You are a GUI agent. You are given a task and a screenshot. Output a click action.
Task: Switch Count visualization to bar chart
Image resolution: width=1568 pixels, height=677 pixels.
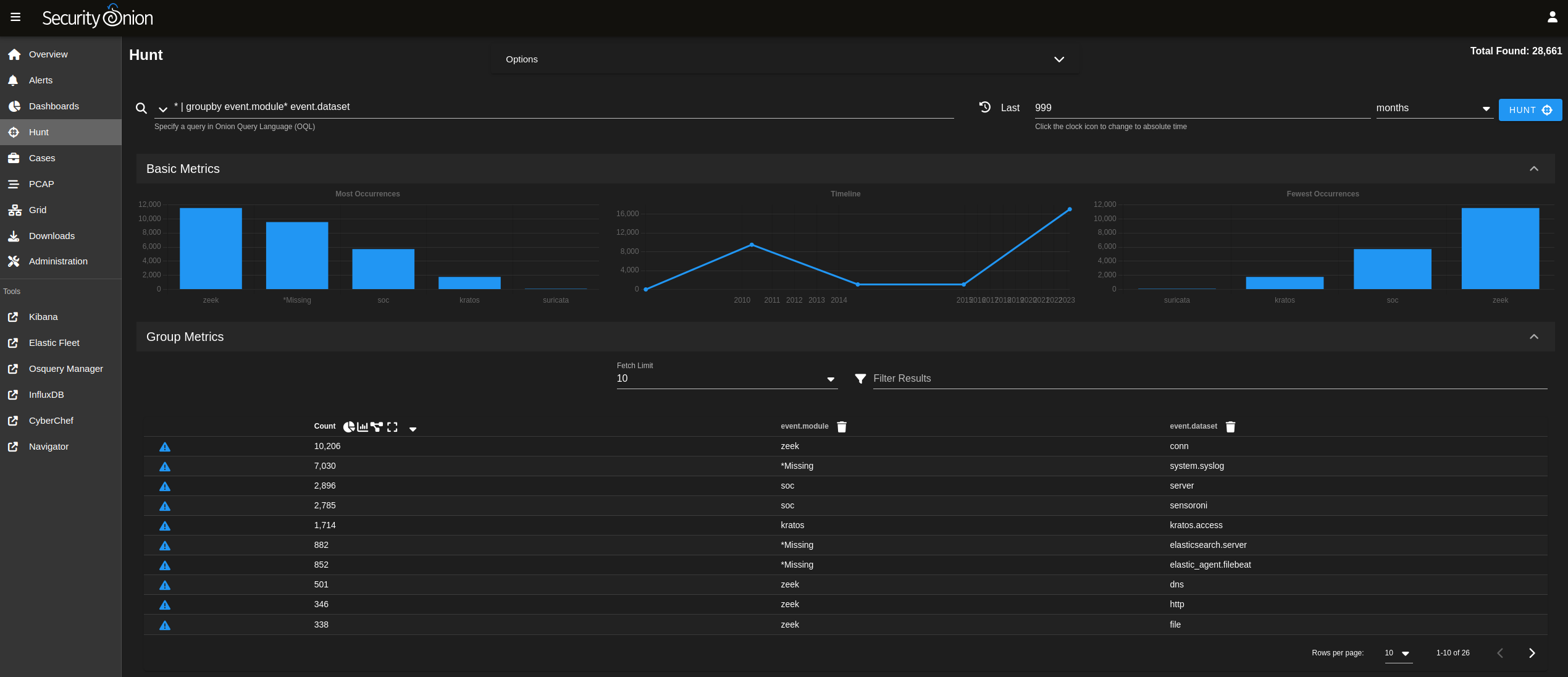coord(363,426)
